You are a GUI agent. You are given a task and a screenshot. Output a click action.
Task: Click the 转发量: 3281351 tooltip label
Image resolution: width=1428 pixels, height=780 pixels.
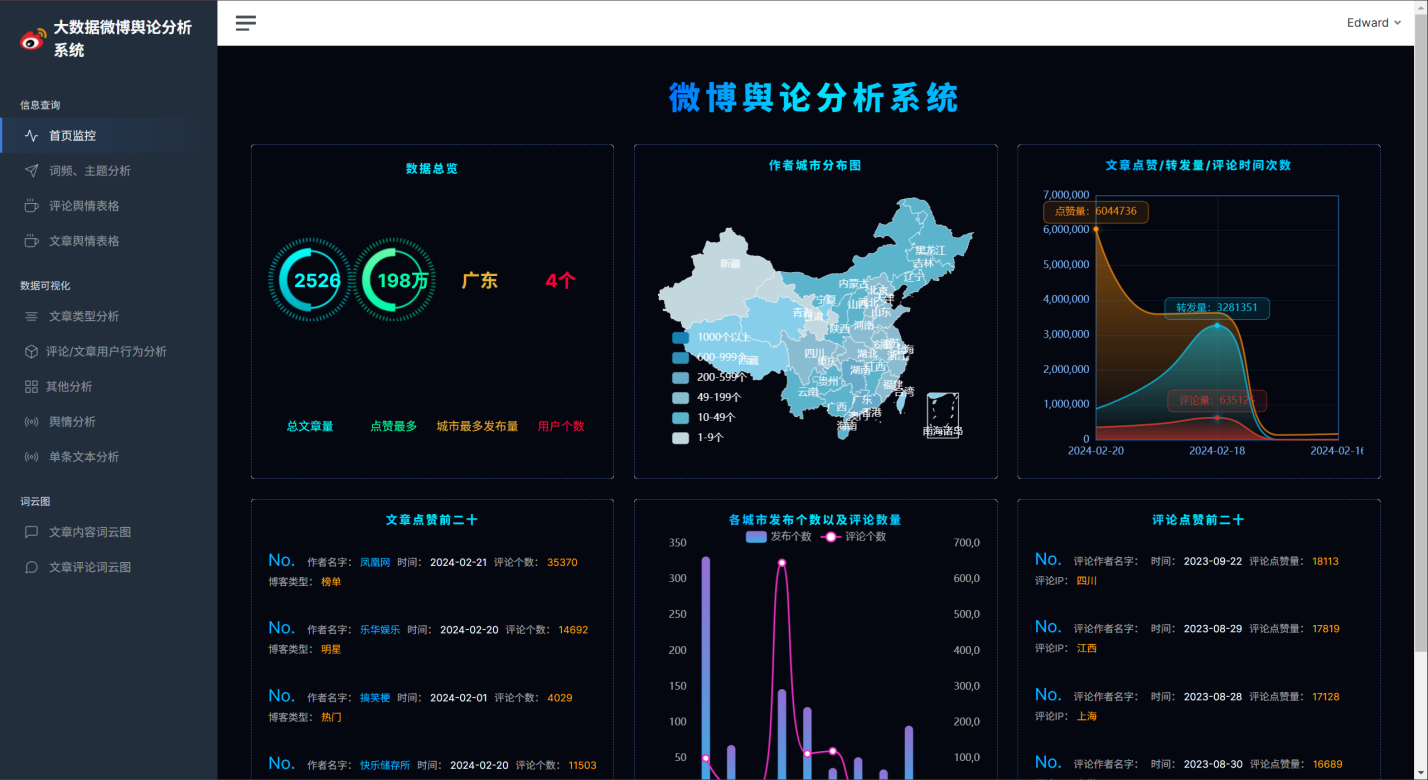[x=1217, y=308]
